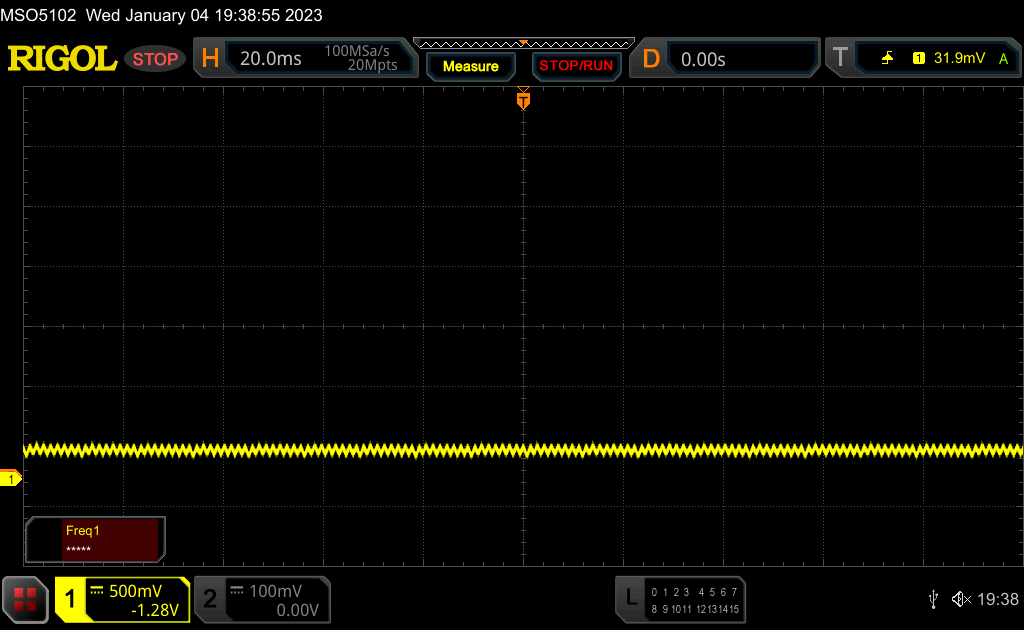The image size is (1024, 630).
Task: Open the delay D label
Action: pos(651,59)
